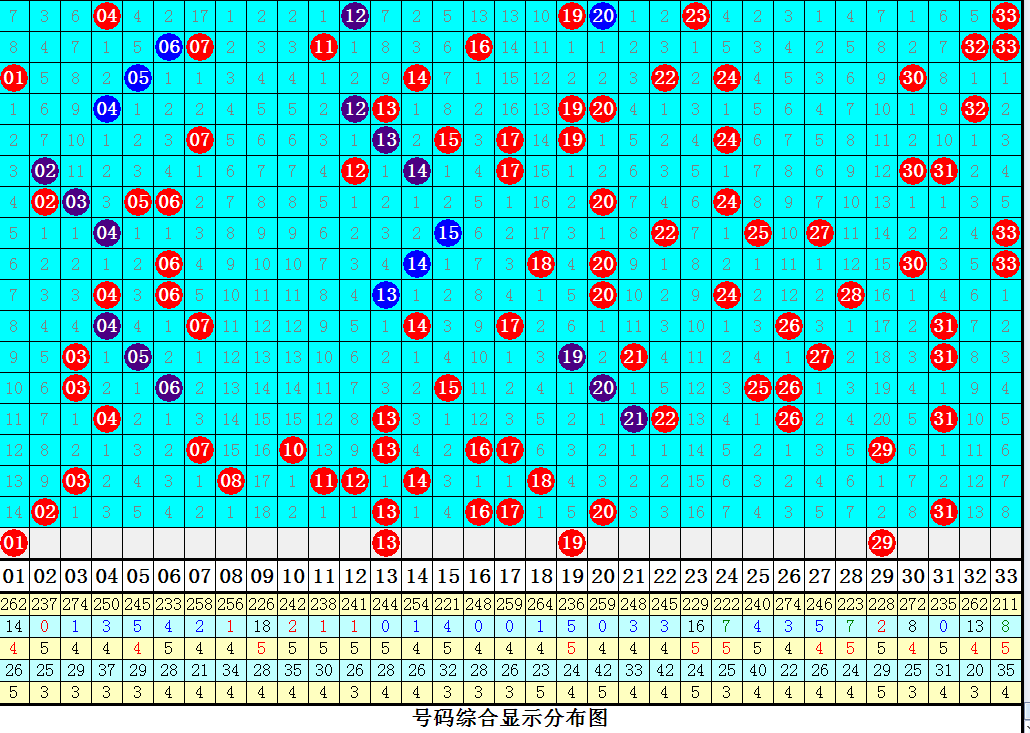Image resolution: width=1030 pixels, height=733 pixels.
Task: Click the blue 05 ball
Action: (x=138, y=77)
